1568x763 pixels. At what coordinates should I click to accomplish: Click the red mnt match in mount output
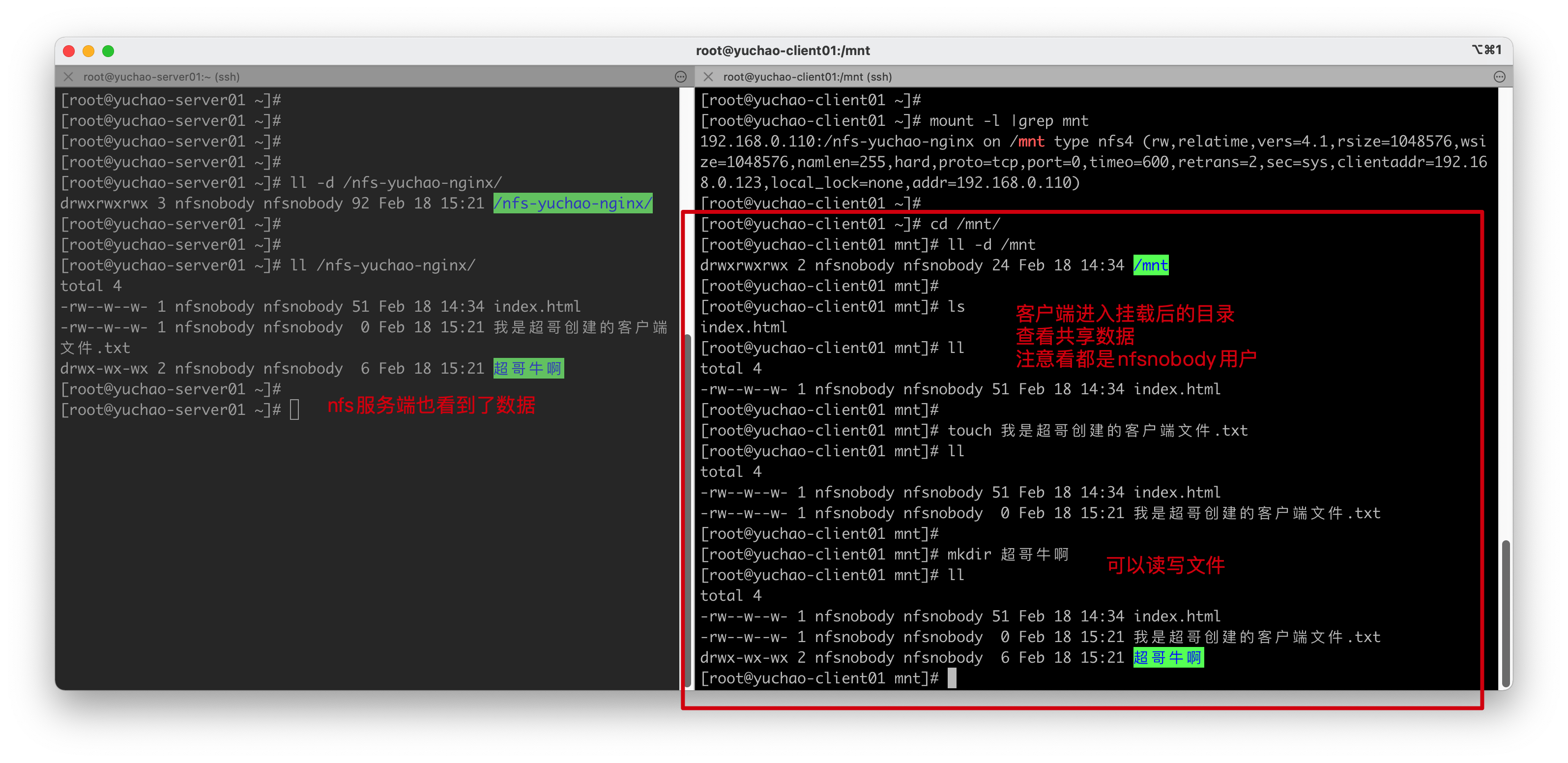coord(1031,141)
